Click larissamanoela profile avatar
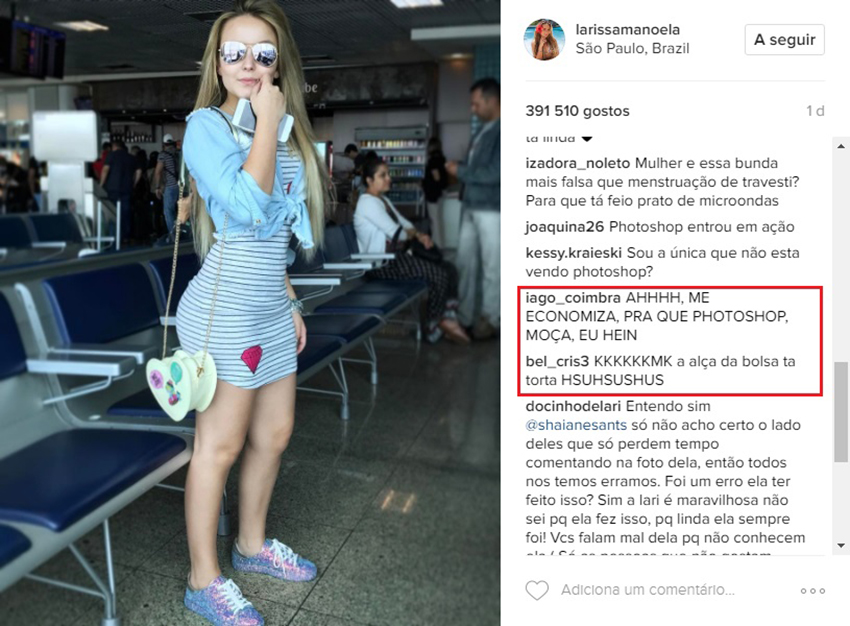850x626 pixels. tap(544, 40)
